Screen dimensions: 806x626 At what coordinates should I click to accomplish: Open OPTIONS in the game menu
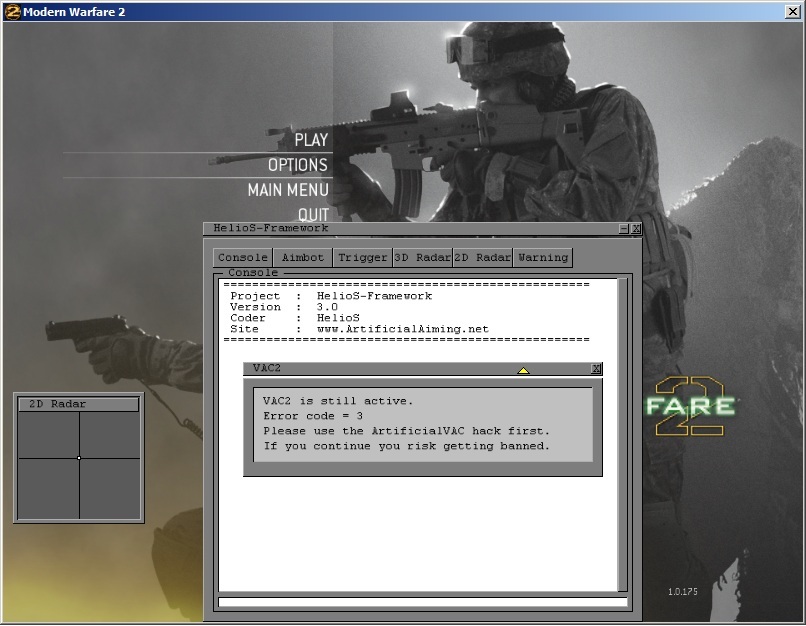click(298, 165)
